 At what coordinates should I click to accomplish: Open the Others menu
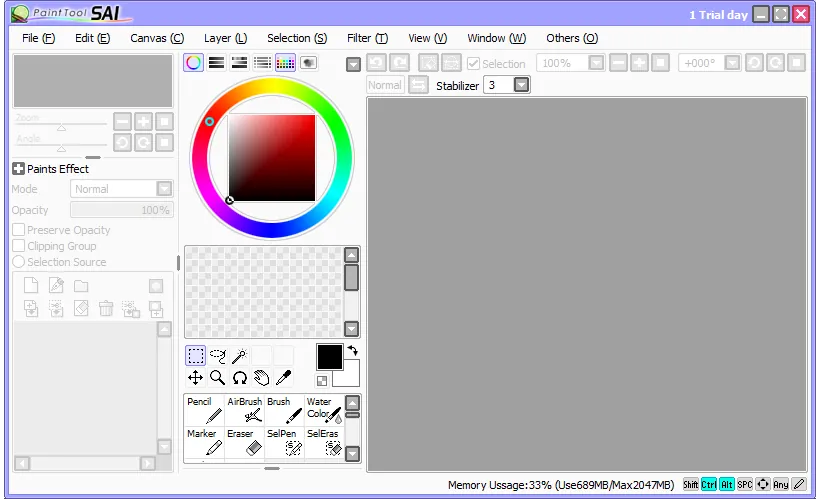pyautogui.click(x=572, y=38)
